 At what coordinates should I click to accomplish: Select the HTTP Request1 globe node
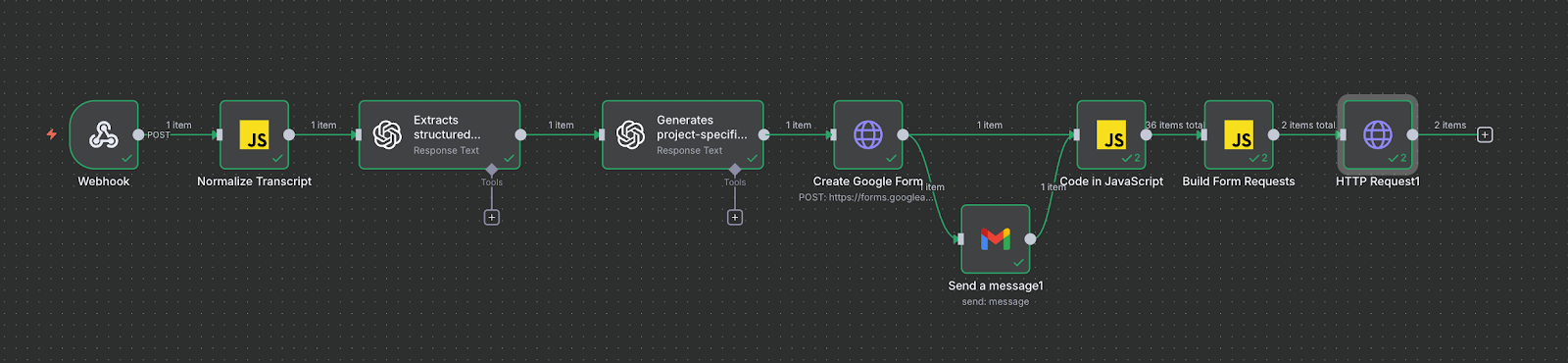(1378, 134)
